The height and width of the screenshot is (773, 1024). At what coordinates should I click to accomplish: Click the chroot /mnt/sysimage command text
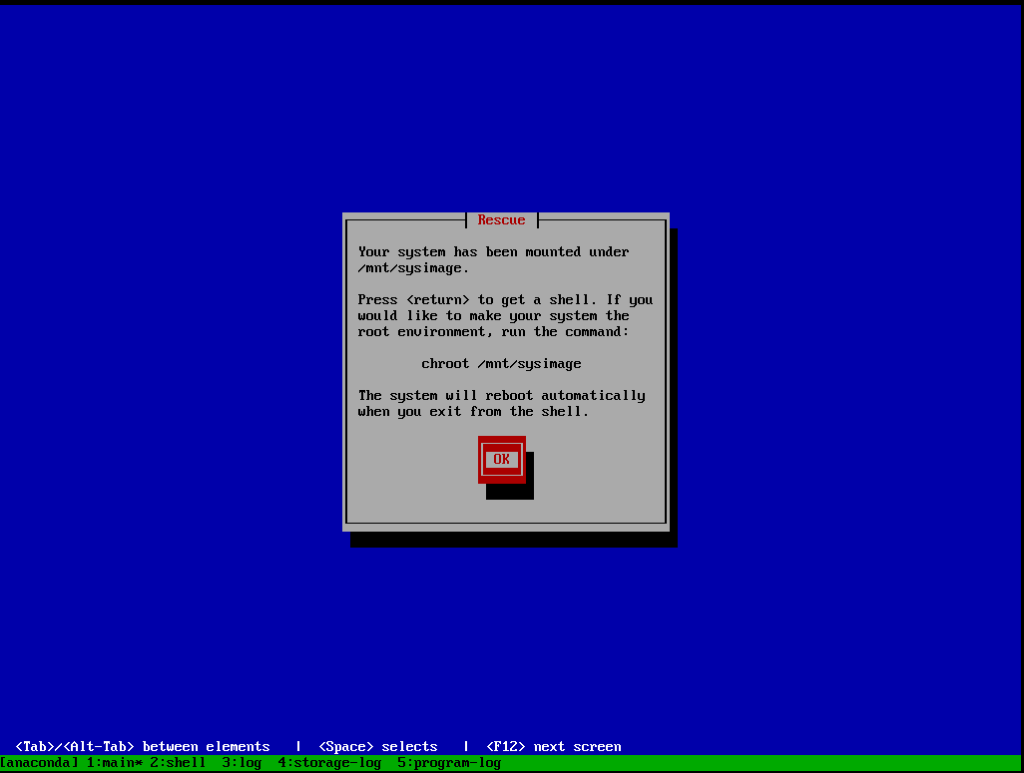pyautogui.click(x=500, y=363)
